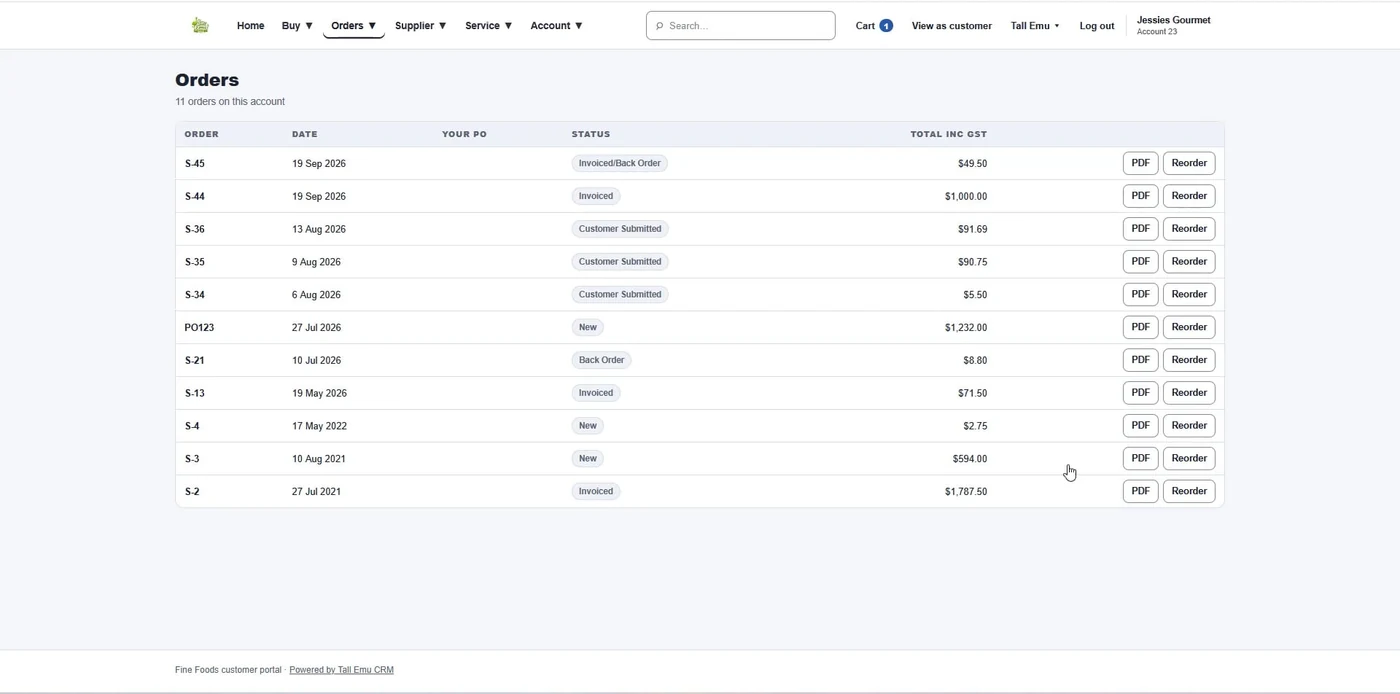Expand the Account menu

(x=557, y=26)
